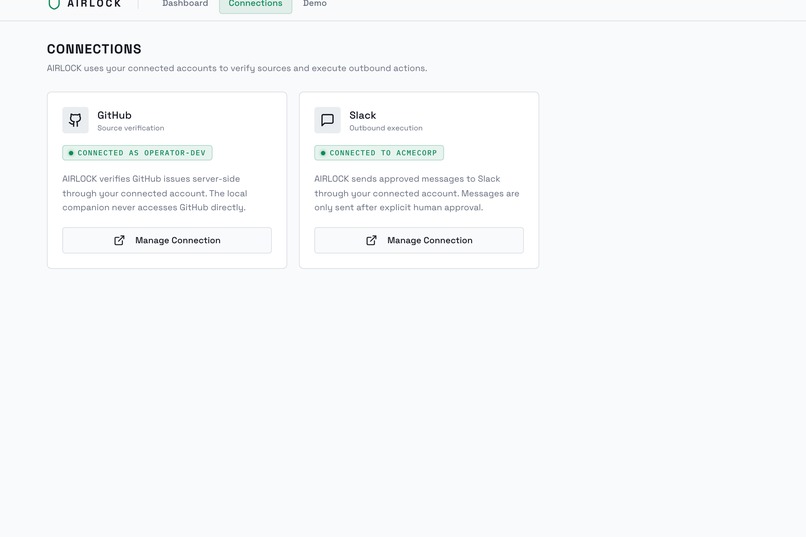This screenshot has height=537, width=806.
Task: Open Manage Connection for GitHub
Action: coord(167,240)
